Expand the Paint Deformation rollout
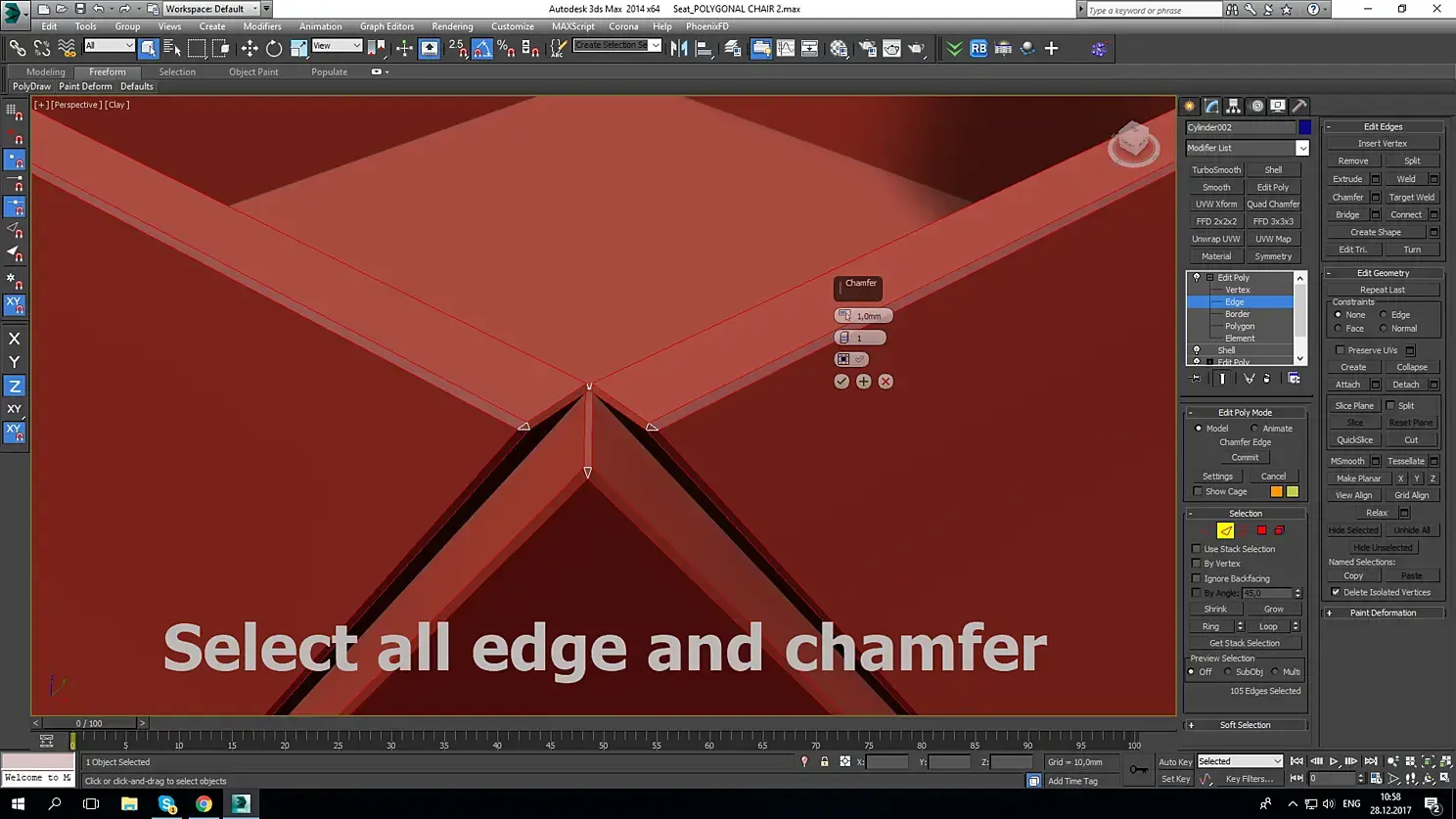 [x=1384, y=614]
